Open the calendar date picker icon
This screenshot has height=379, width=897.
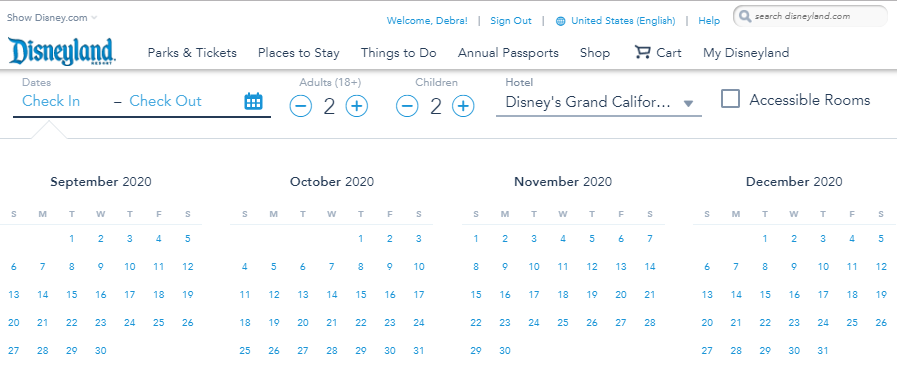click(253, 101)
